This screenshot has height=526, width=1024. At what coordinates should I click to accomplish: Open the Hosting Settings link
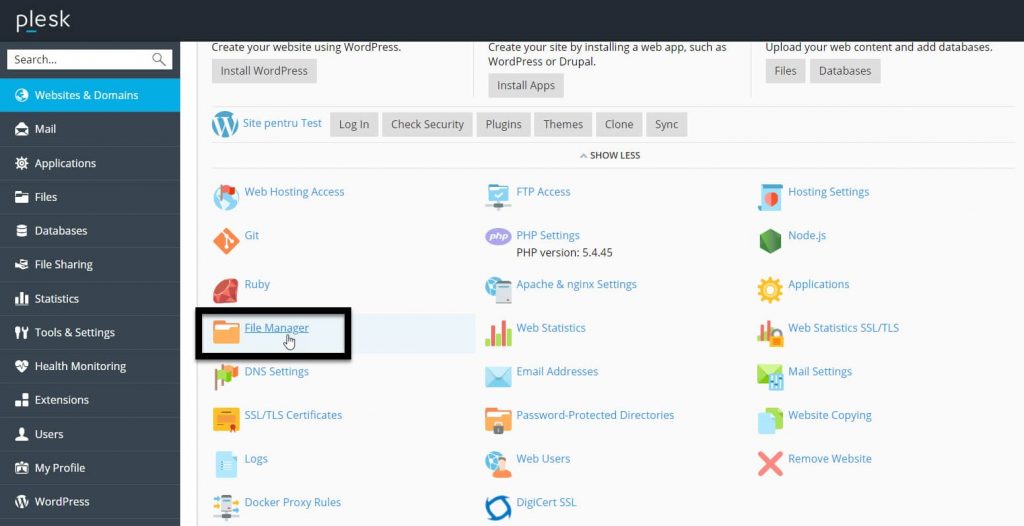[x=828, y=192]
